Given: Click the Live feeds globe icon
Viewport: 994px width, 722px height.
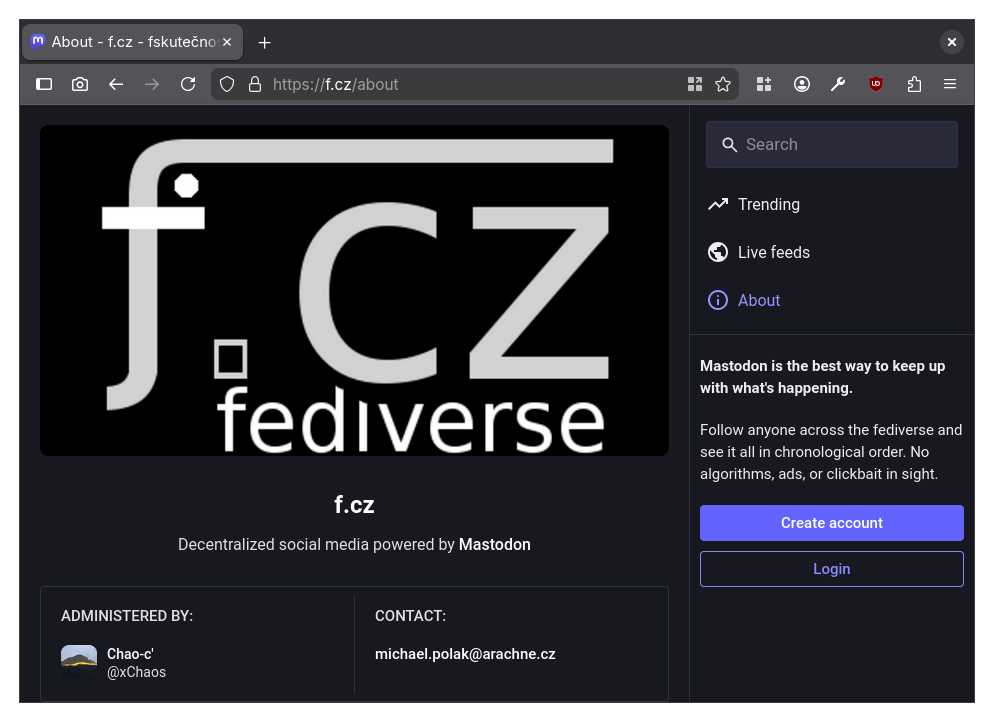Looking at the screenshot, I should pos(718,252).
